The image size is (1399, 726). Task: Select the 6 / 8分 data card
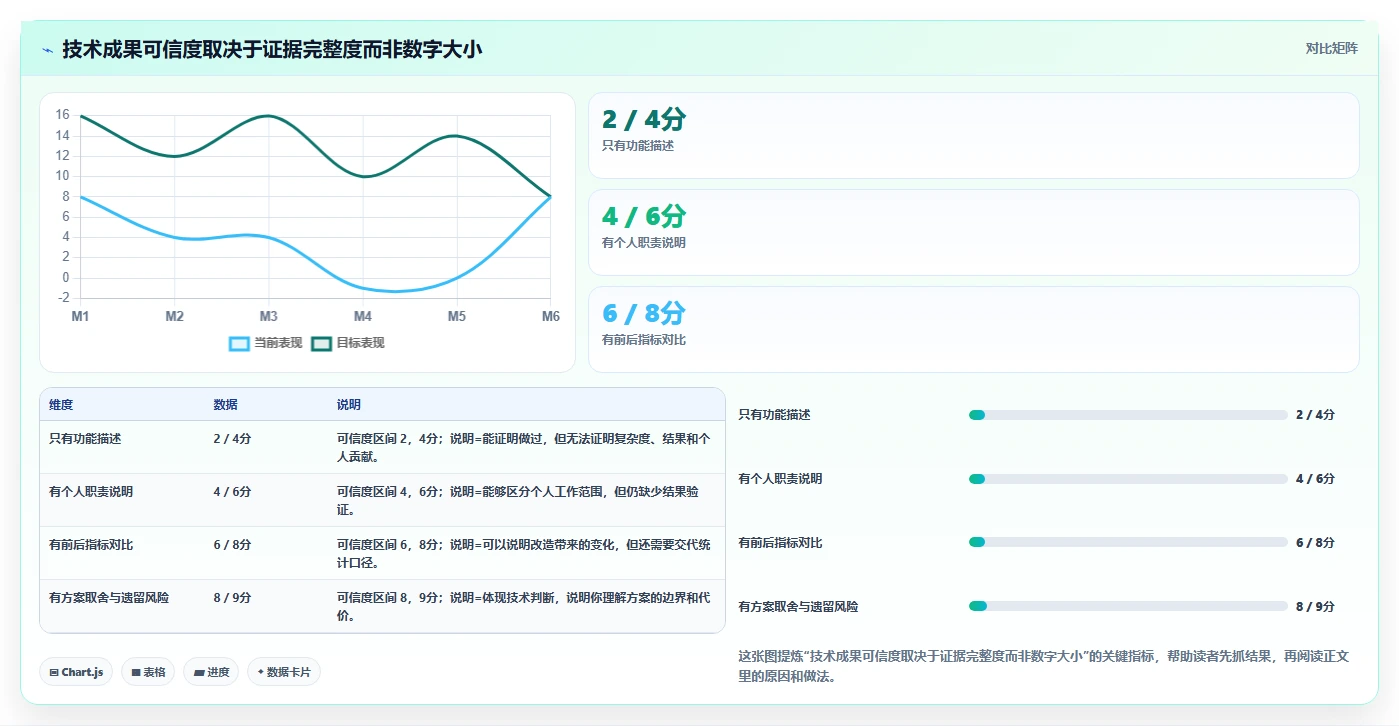(x=974, y=329)
